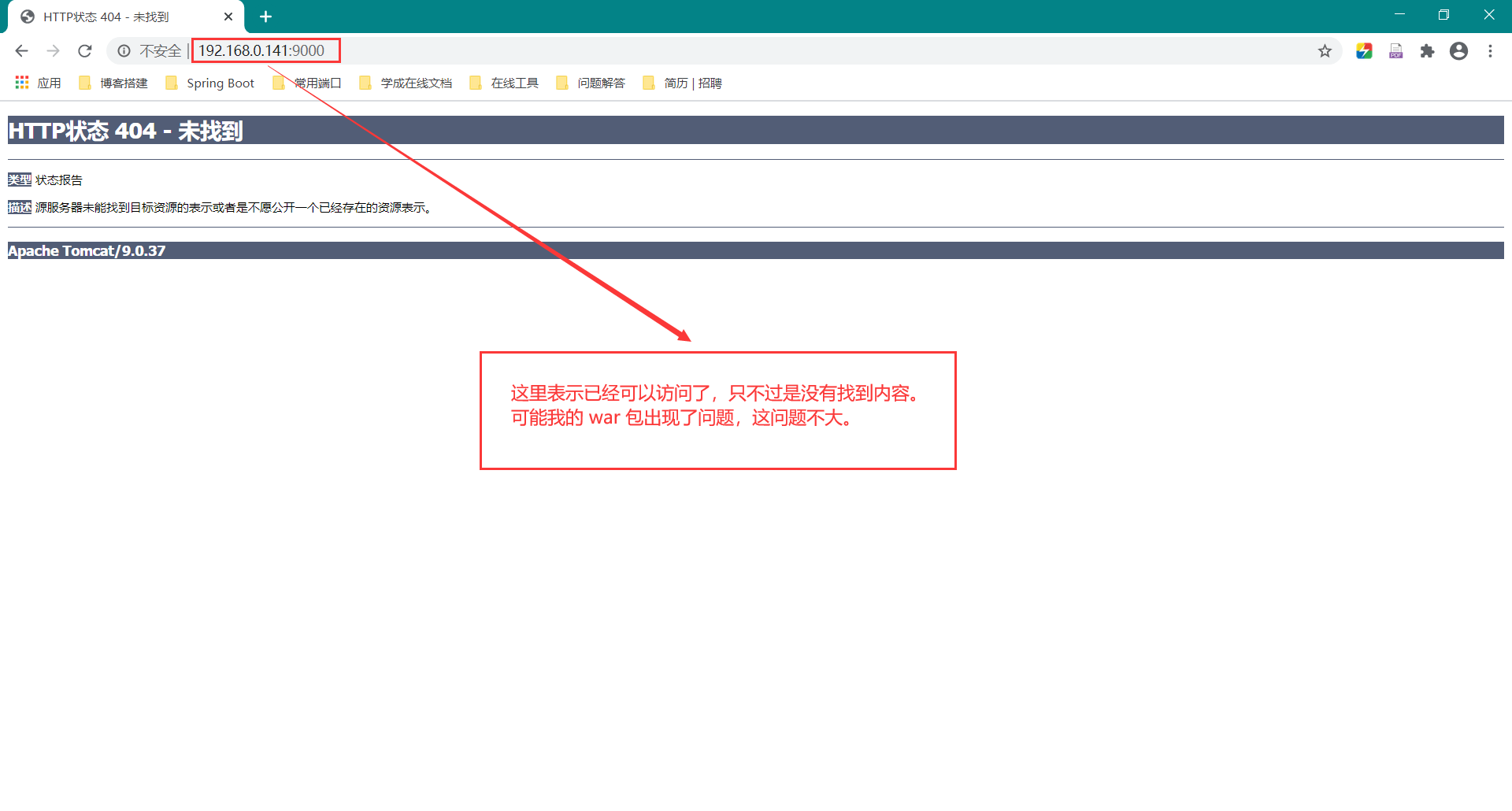
Task: Open the Extensions puzzle piece menu
Action: (1427, 51)
